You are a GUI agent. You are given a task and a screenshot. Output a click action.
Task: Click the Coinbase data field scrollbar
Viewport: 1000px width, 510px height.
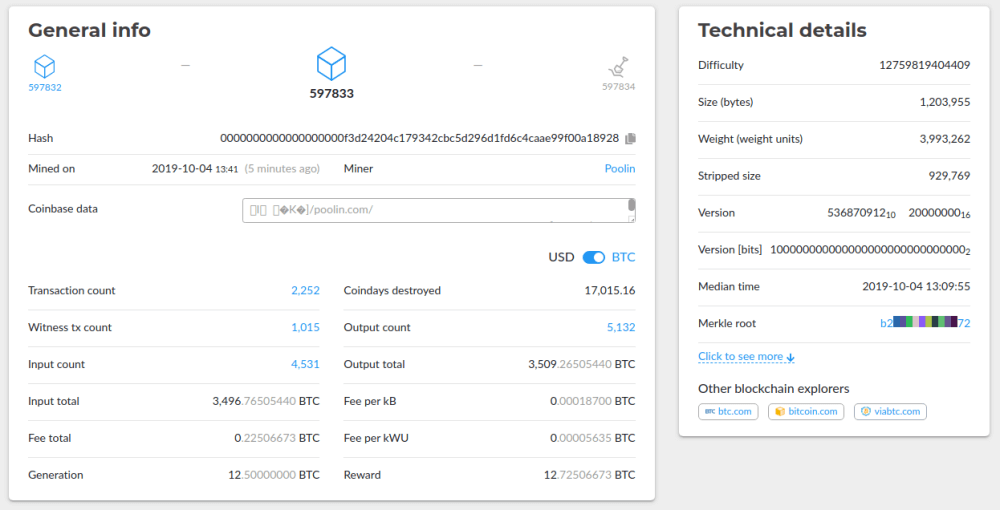coord(631,205)
